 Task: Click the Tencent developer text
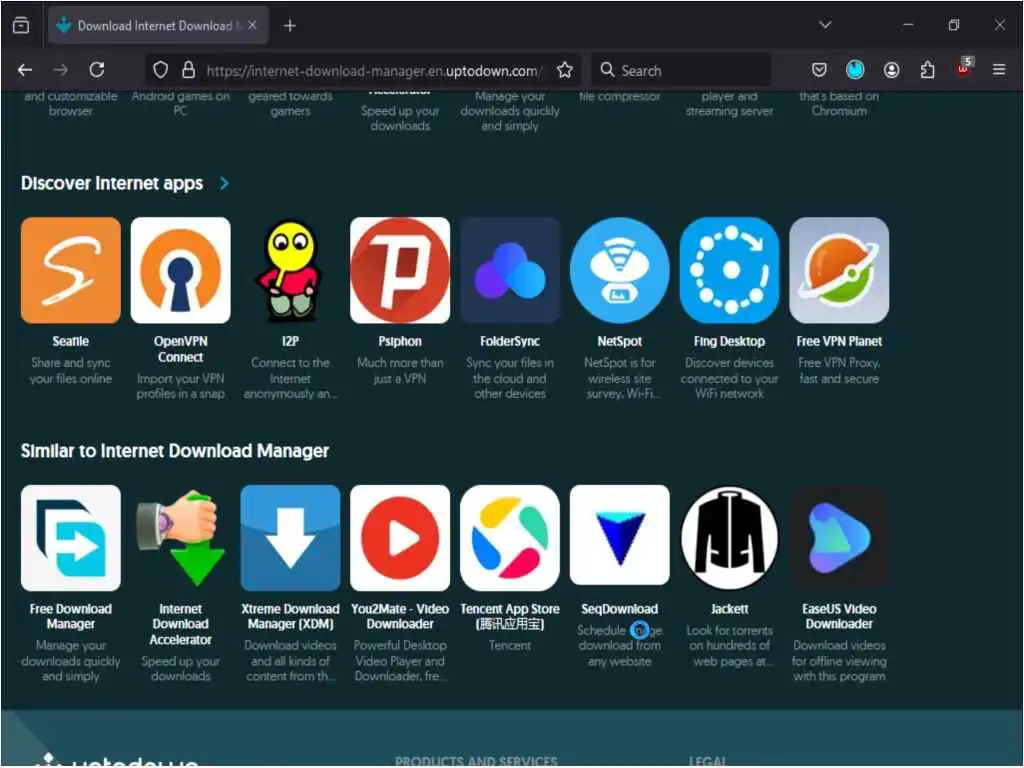(x=509, y=645)
